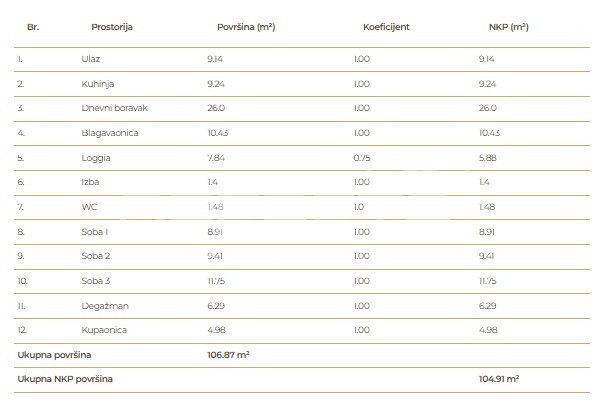Select the "Površina (m²)" column header
The height and width of the screenshot is (408, 600).
pos(245,27)
